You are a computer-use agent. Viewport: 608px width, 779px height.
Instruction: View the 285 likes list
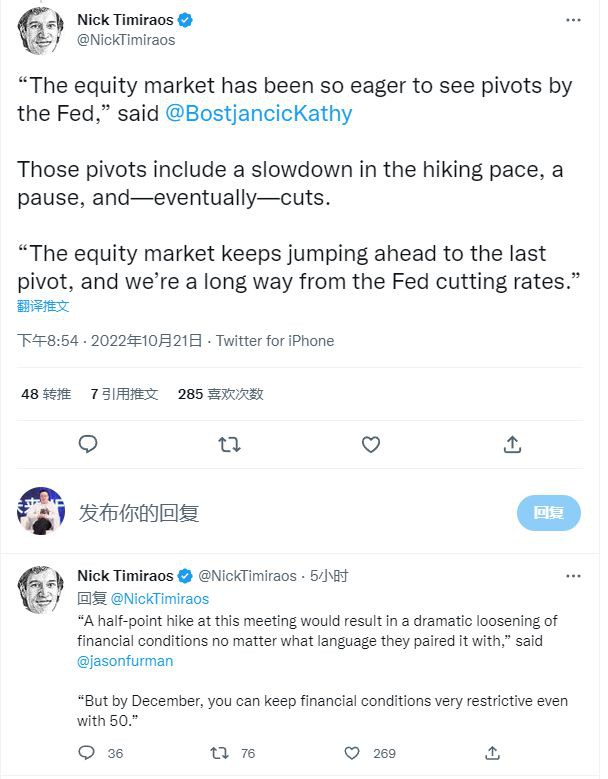pos(220,394)
